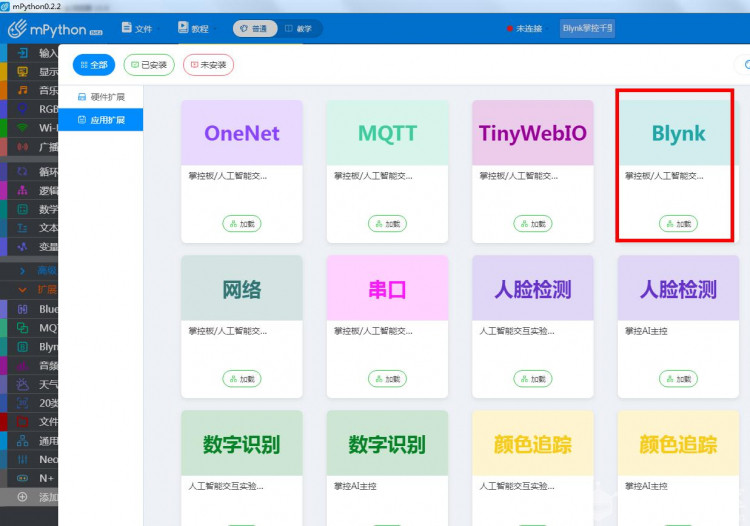Filter extensions by 未安装

(208, 65)
